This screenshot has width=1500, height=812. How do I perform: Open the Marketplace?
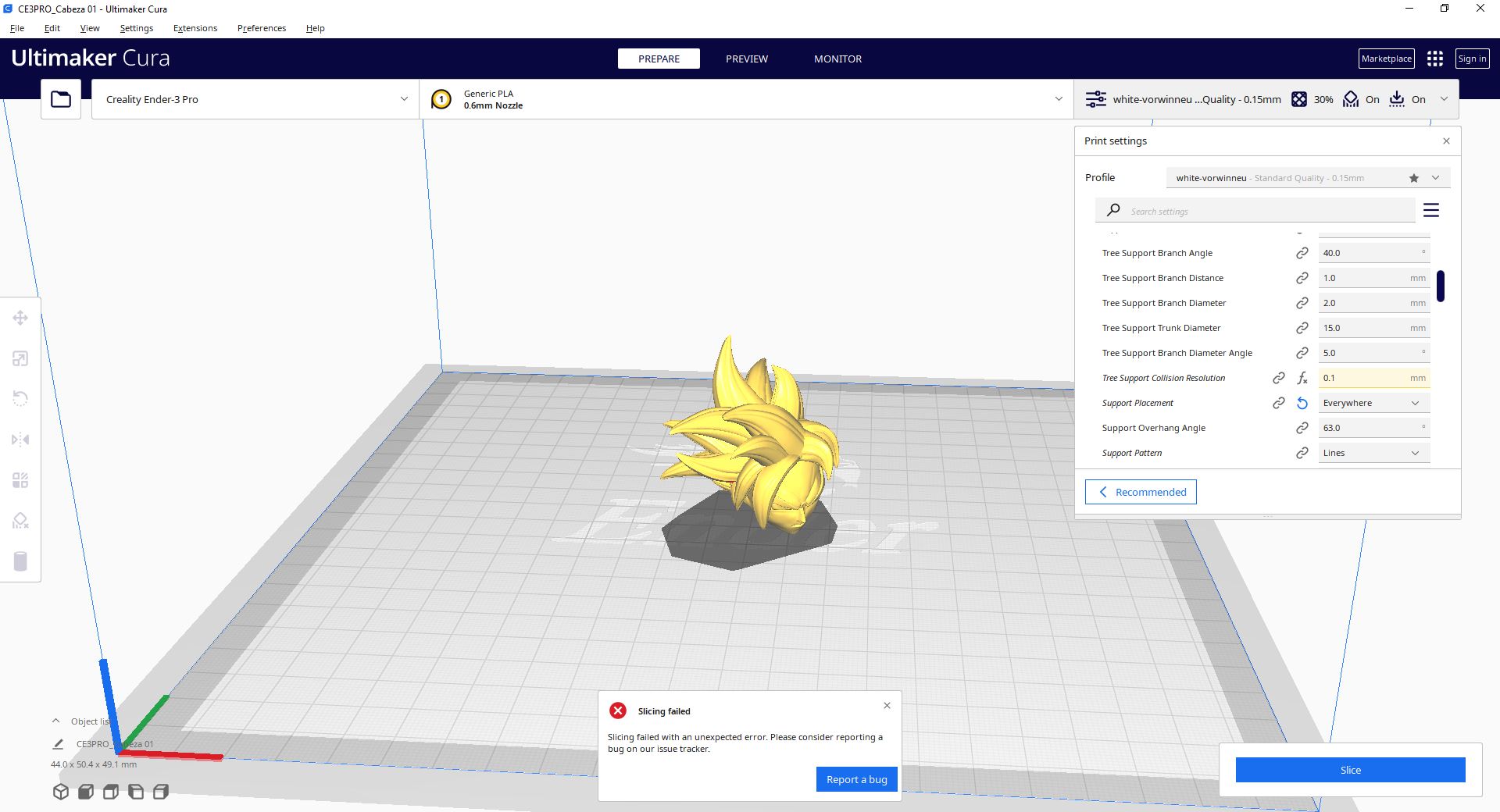click(x=1386, y=59)
